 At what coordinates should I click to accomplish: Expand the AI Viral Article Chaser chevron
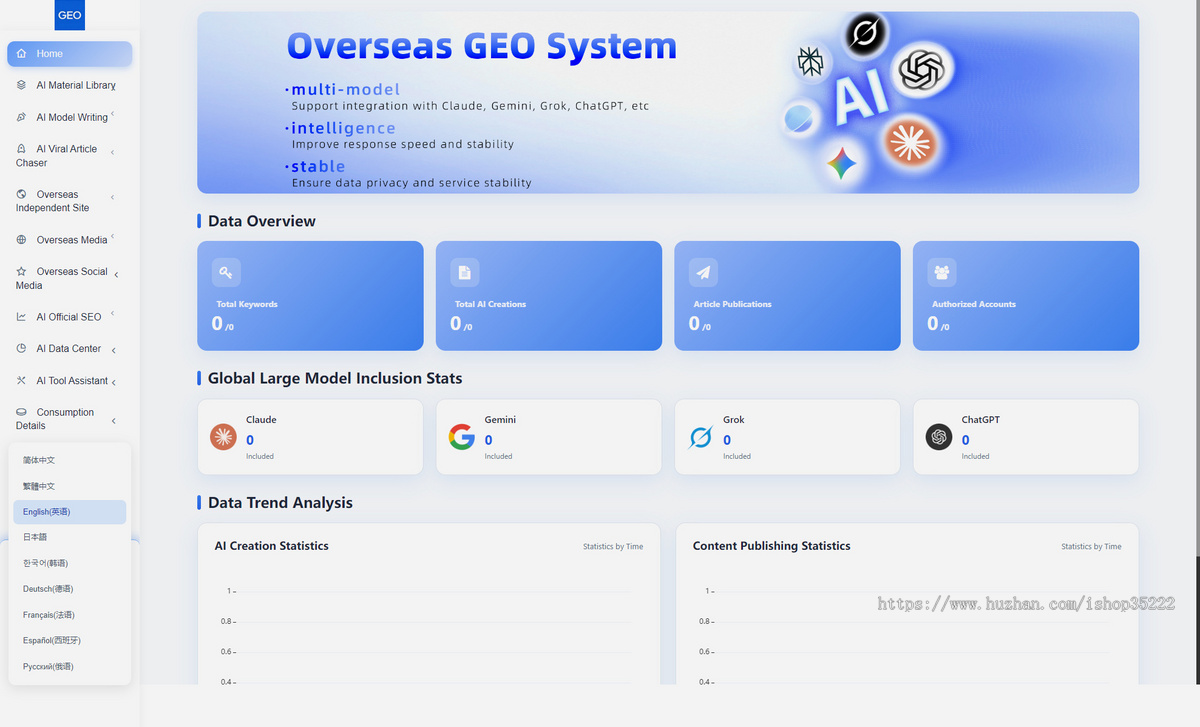tap(112, 153)
